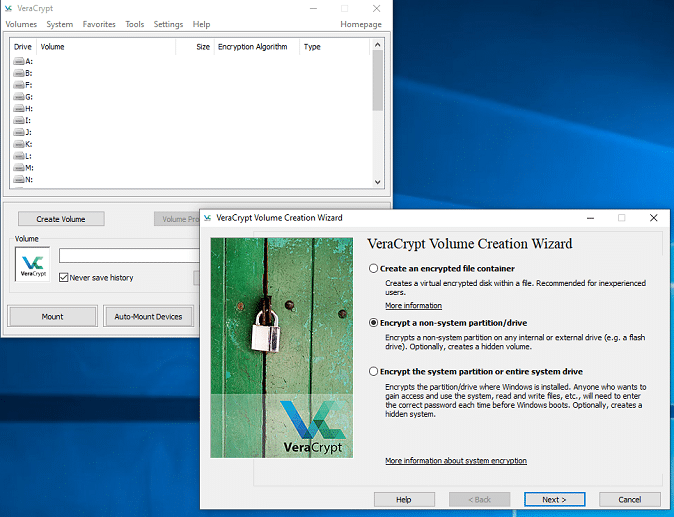Select the A: drive icon in the list
Screen dimensions: 674x517
pyautogui.click(x=18, y=61)
